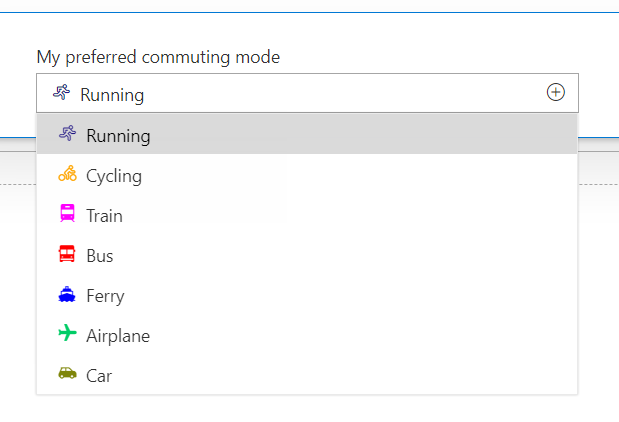Choose the Running text option in the list

118,136
